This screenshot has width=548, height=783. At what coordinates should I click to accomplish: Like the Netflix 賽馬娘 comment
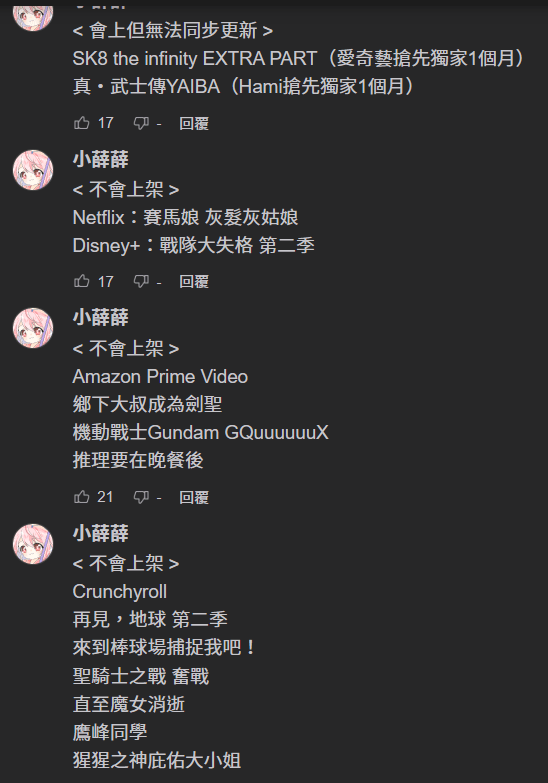pyautogui.click(x=81, y=281)
